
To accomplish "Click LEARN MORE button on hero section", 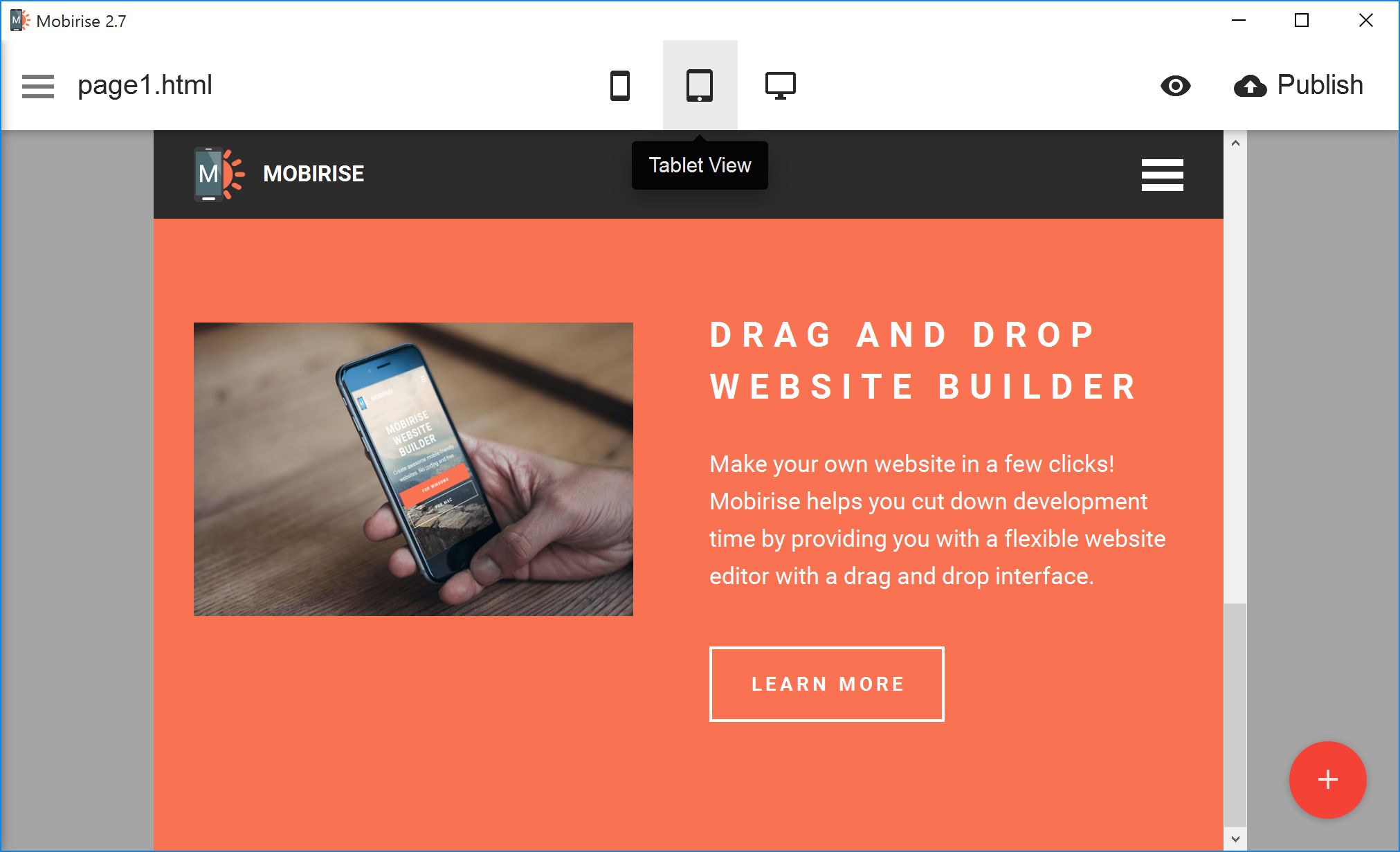I will tap(829, 684).
